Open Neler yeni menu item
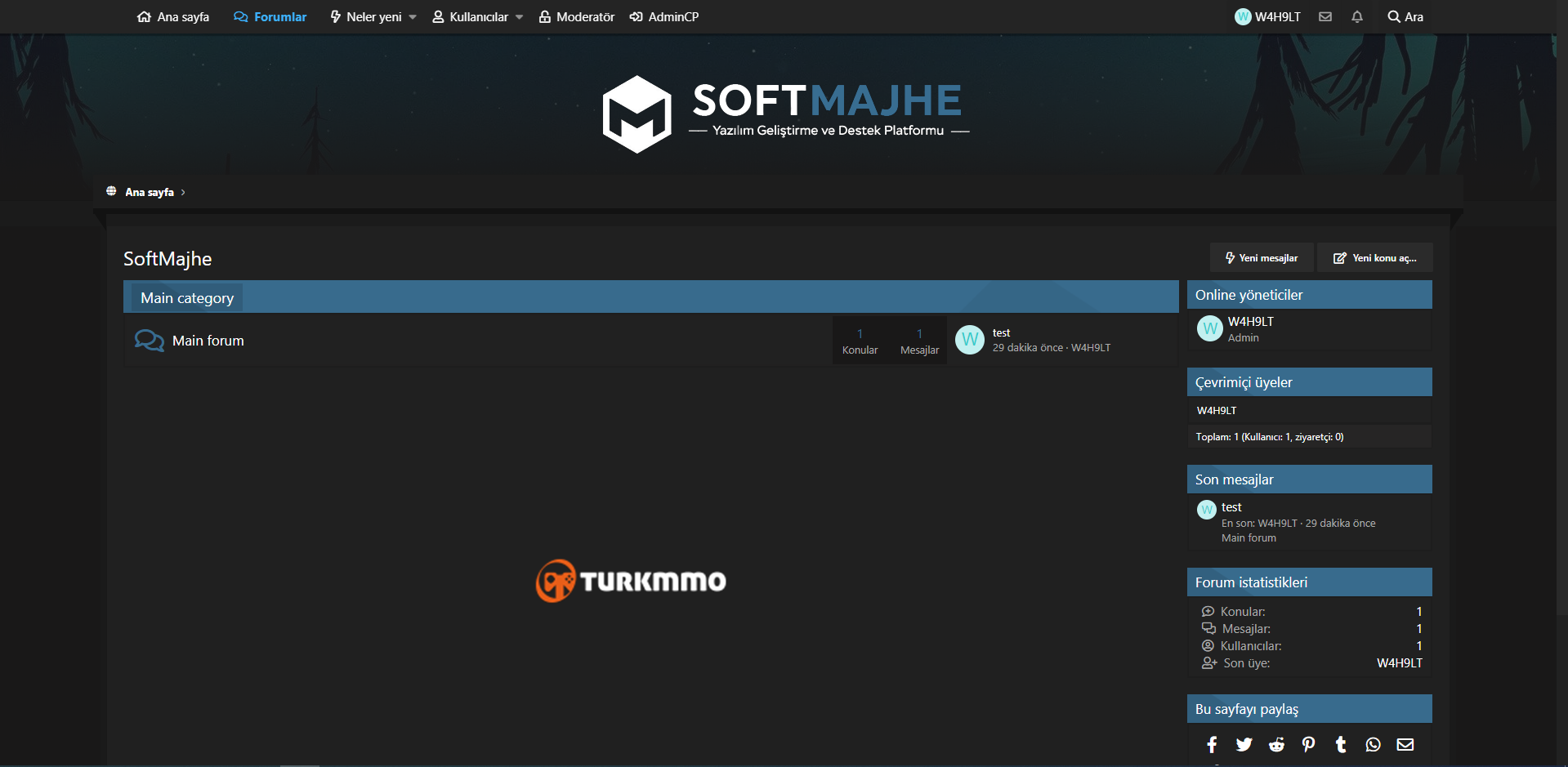Viewport: 1568px width, 767px height. point(366,16)
